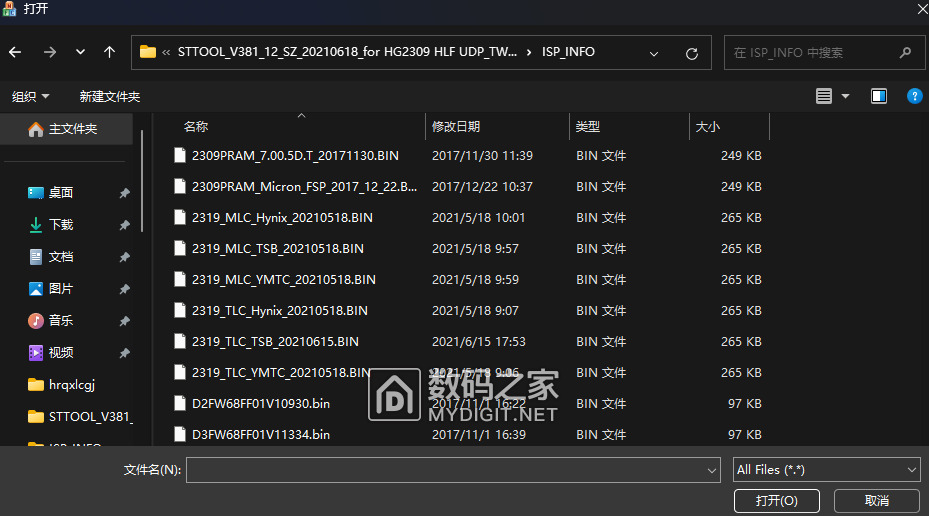Unpin 桌面 using its pin icon

tap(124, 193)
